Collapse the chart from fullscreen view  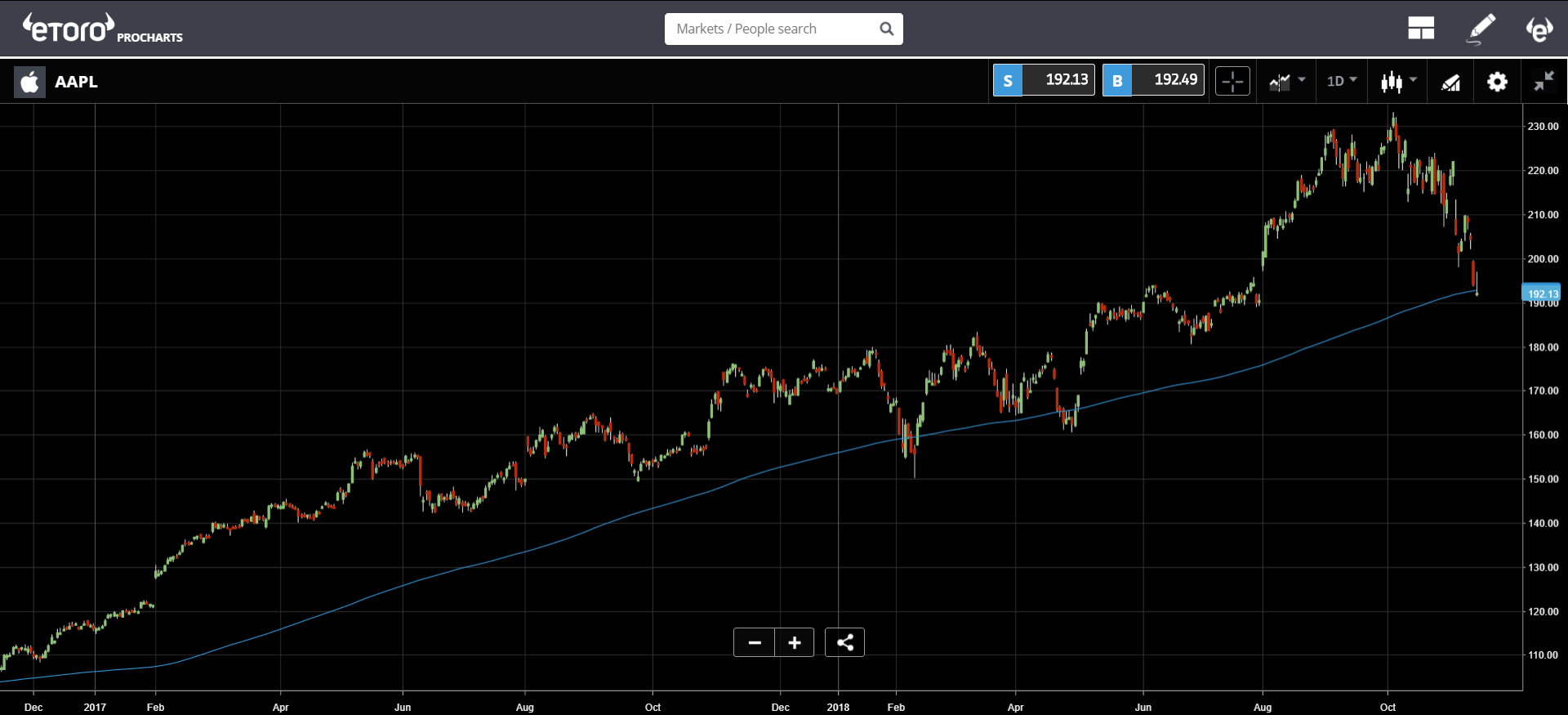click(1543, 81)
